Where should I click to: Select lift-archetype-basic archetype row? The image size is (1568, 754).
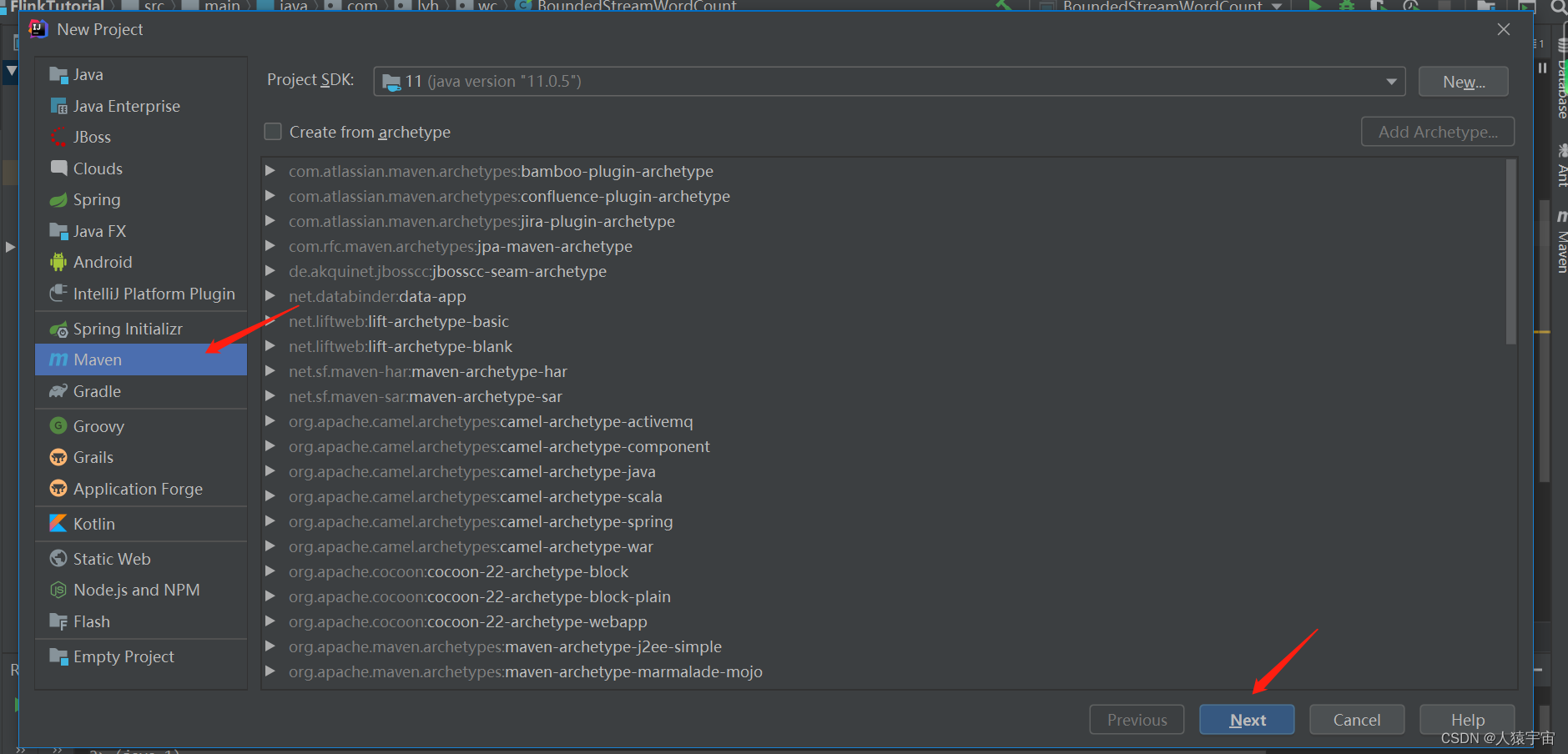pyautogui.click(x=884, y=321)
